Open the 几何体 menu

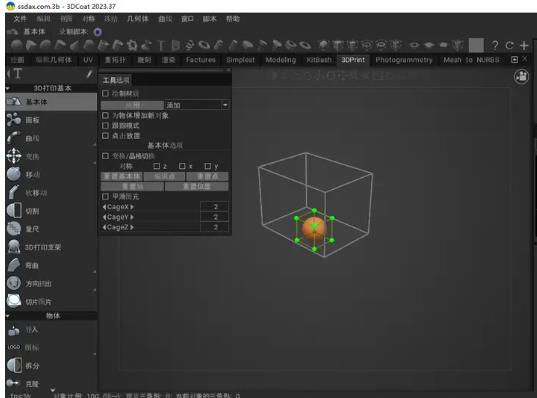point(138,19)
